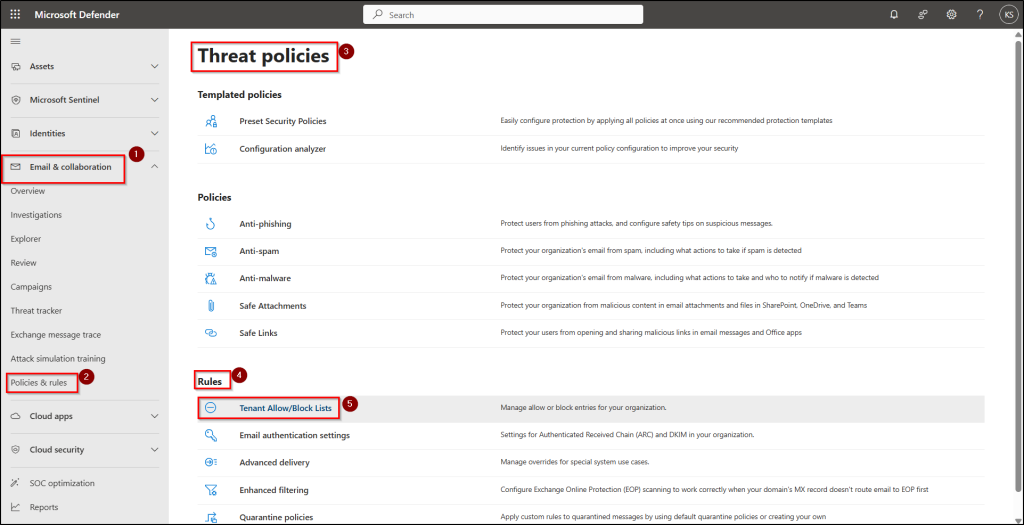Open Tenant Allow/Block Lists
The width and height of the screenshot is (1024, 525).
point(285,408)
